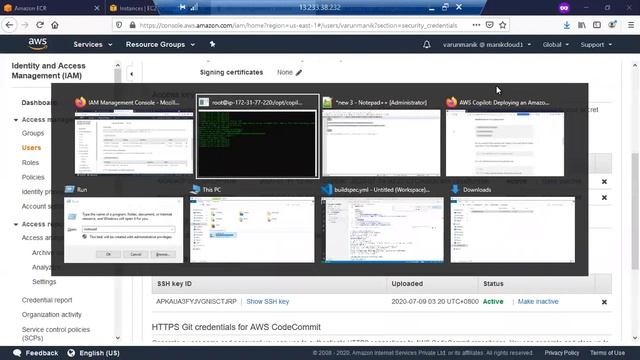
Task: Open the Firefox library icon
Action: pyautogui.click(x=582, y=25)
